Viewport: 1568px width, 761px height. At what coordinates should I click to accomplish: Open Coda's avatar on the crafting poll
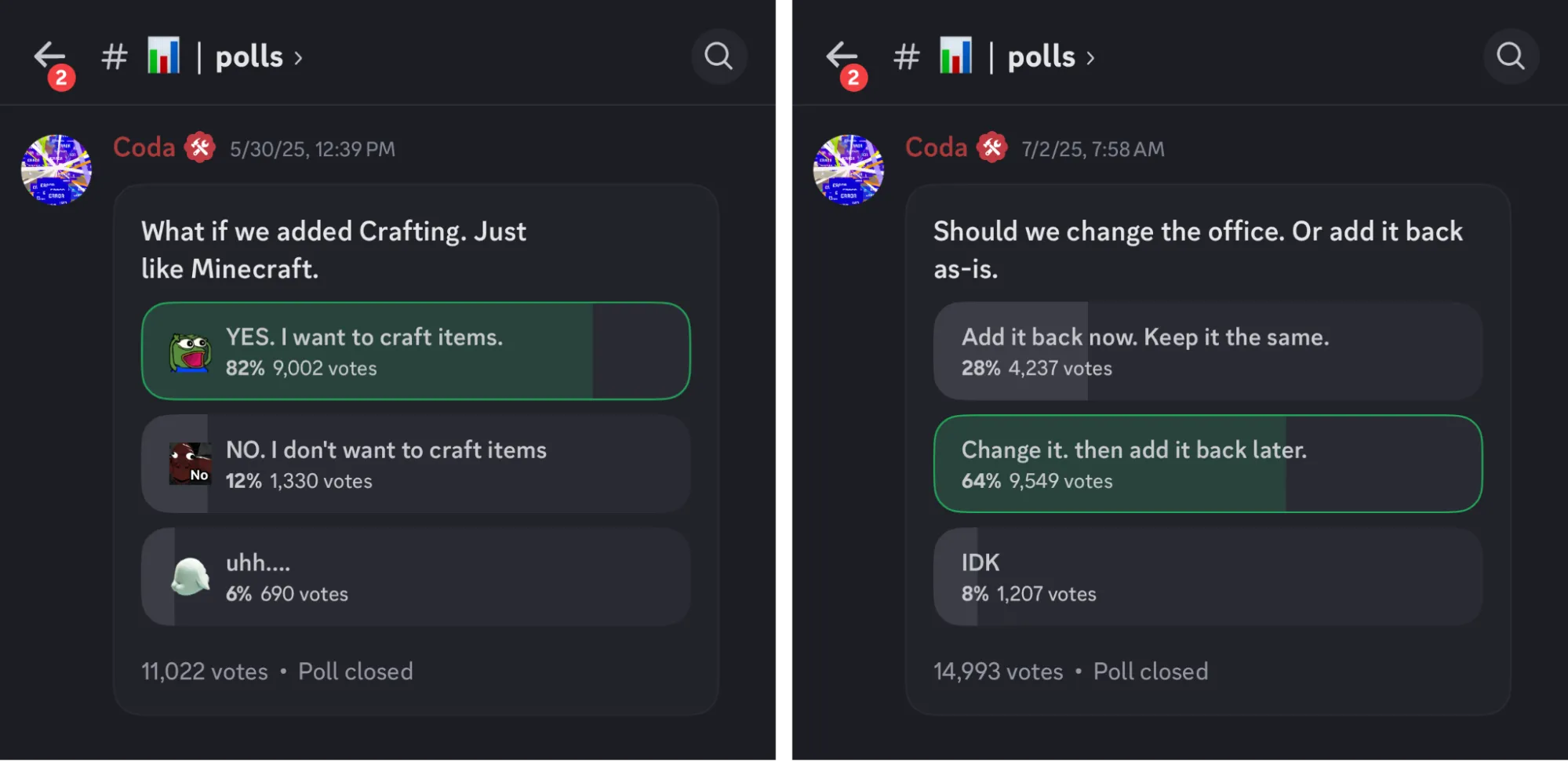pyautogui.click(x=56, y=169)
